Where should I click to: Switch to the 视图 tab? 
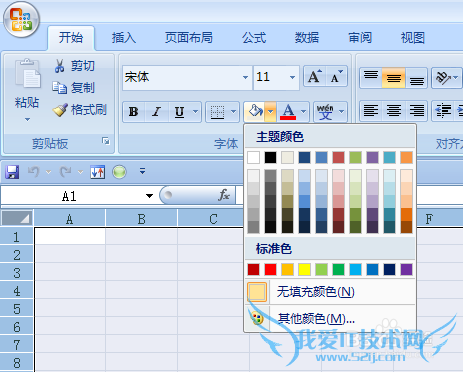click(413, 37)
